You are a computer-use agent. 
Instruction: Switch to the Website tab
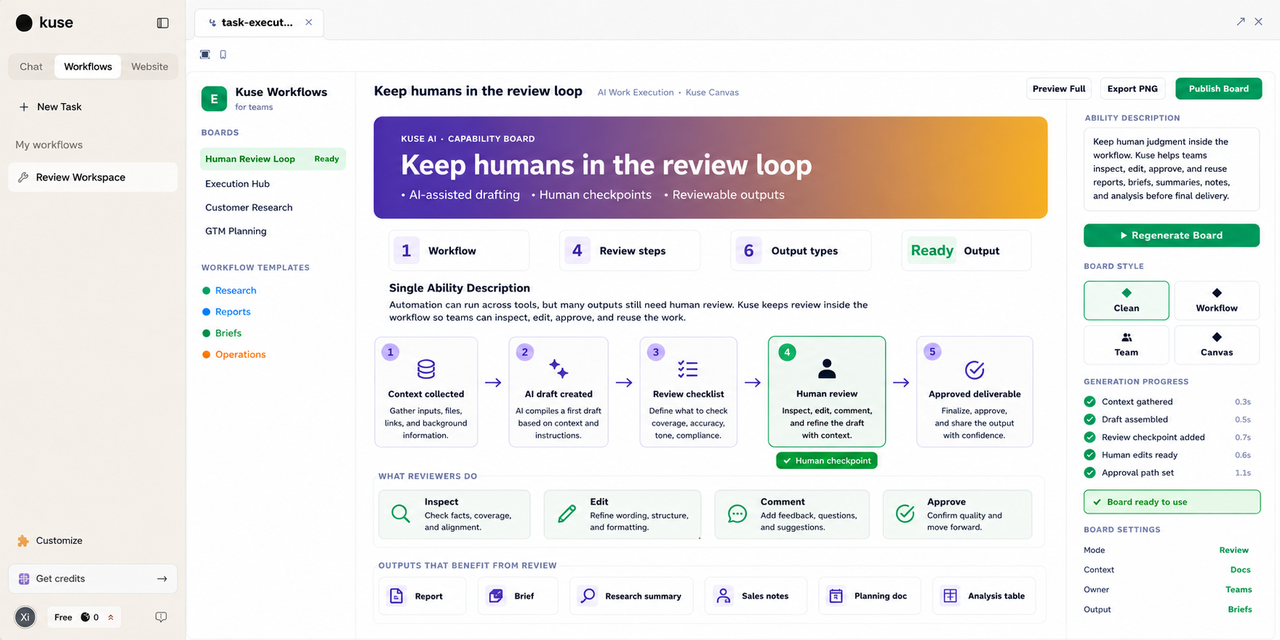coord(149,67)
